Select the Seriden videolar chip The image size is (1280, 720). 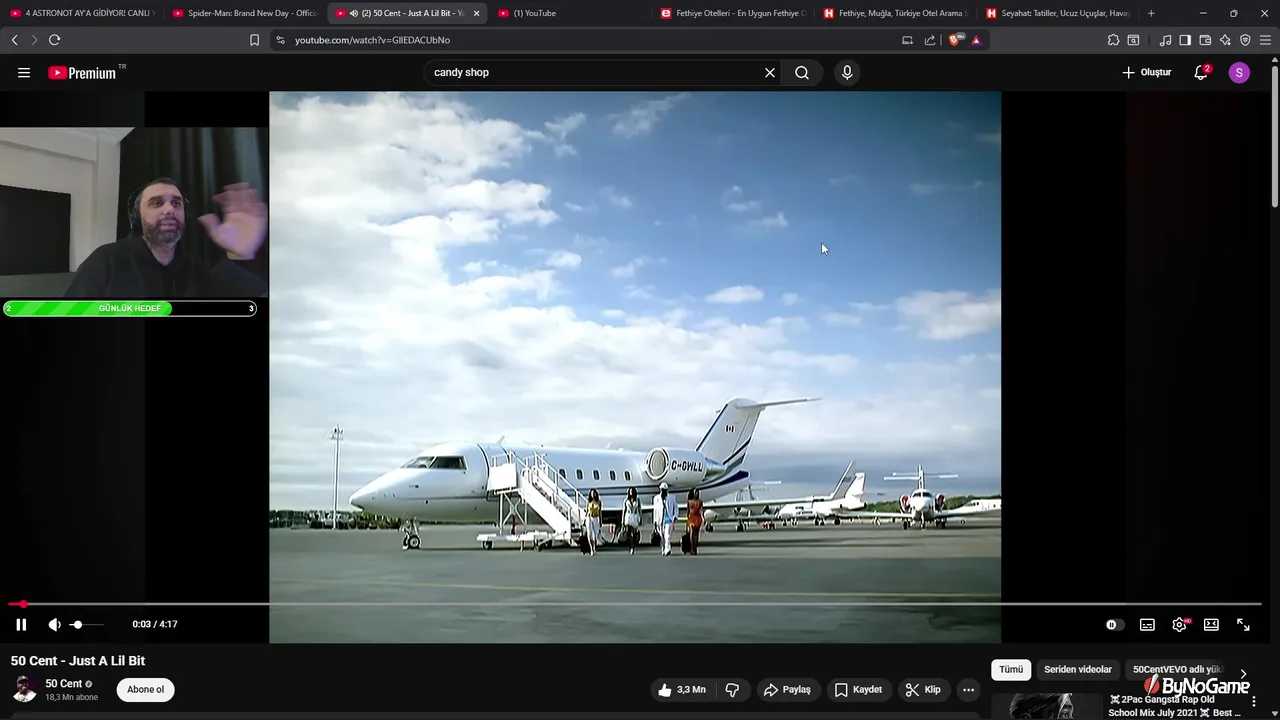(x=1078, y=669)
